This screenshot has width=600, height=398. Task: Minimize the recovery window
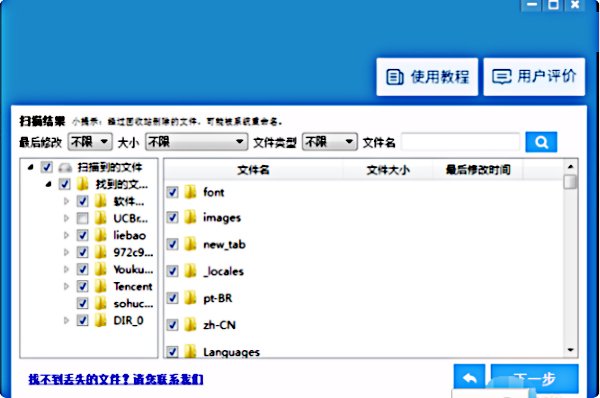(531, 5)
